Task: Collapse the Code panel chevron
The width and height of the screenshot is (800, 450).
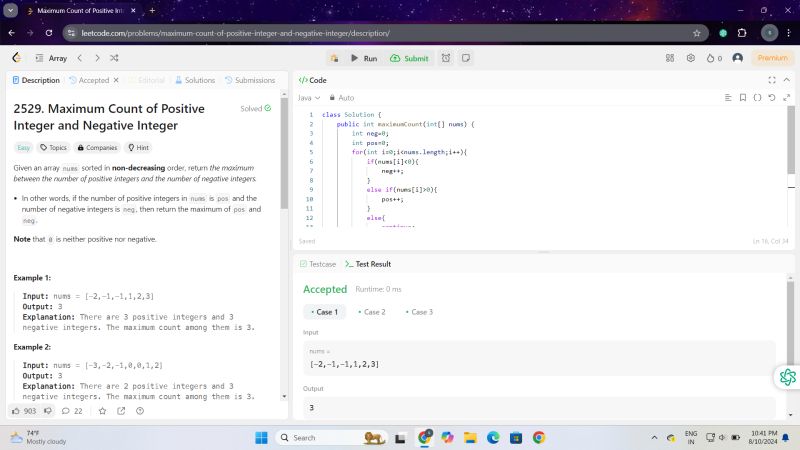Action: pyautogui.click(x=786, y=80)
